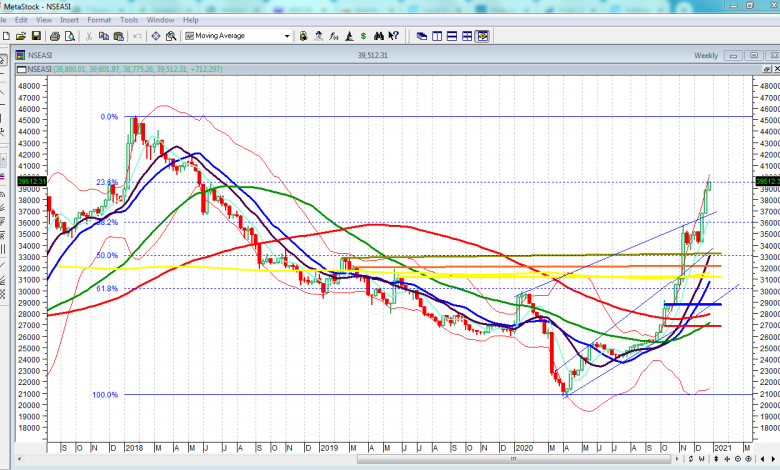Save the chart using the floppy icon
This screenshot has width=780, height=470.
[x=38, y=36]
